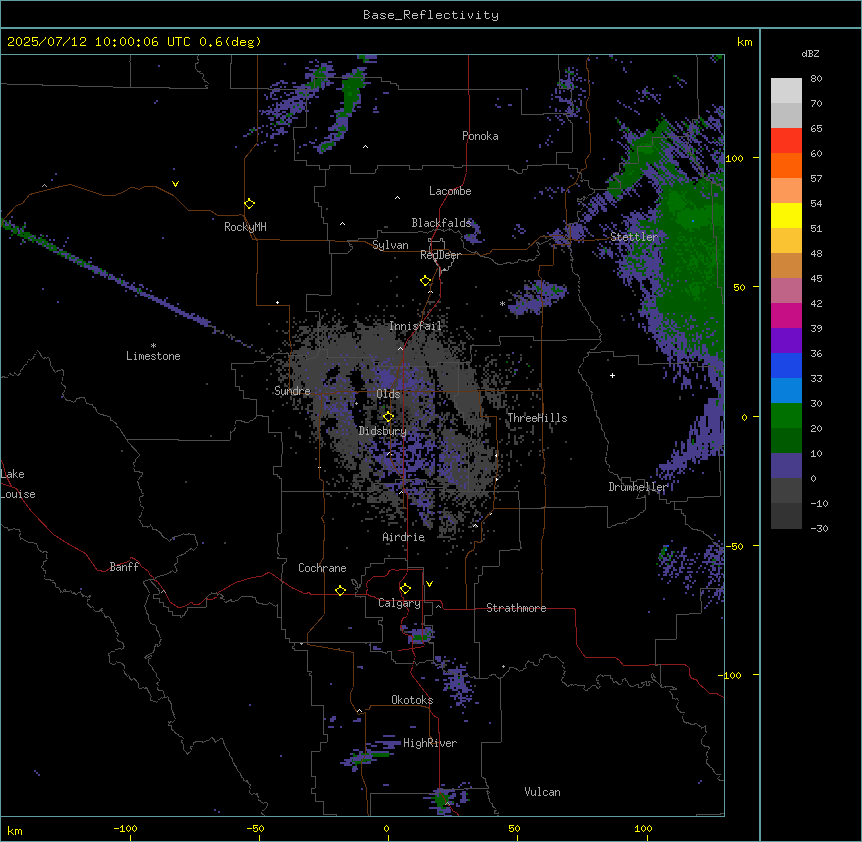The height and width of the screenshot is (842, 862).
Task: Click the dBZ legend heading
Action: pyautogui.click(x=810, y=54)
